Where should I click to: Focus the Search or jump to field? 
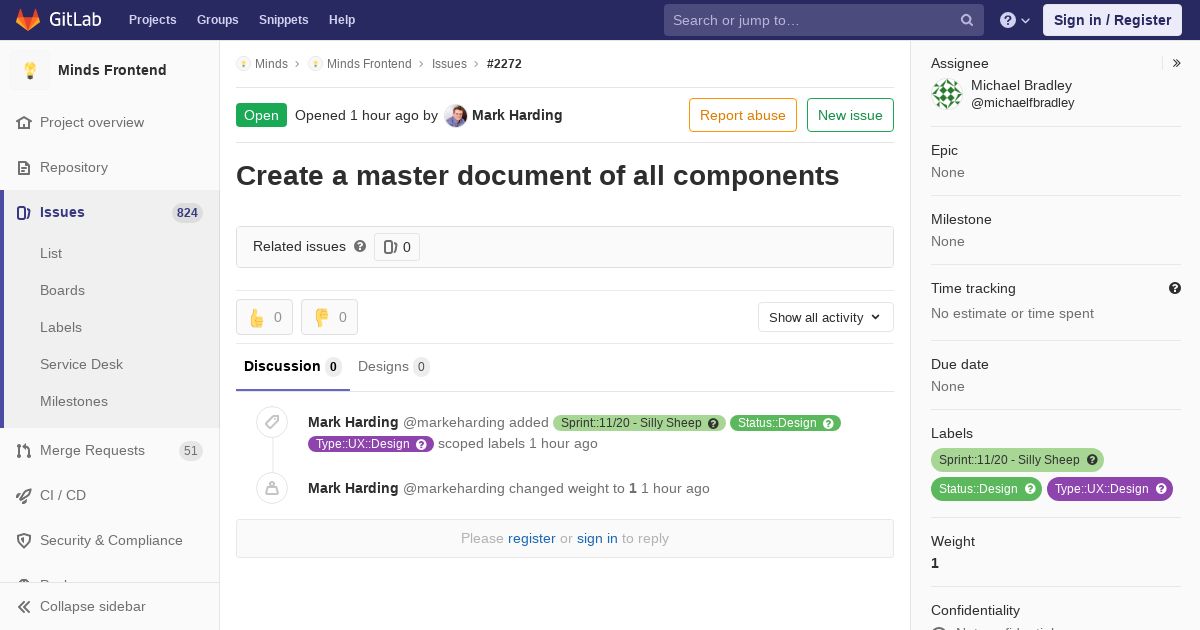click(x=824, y=20)
